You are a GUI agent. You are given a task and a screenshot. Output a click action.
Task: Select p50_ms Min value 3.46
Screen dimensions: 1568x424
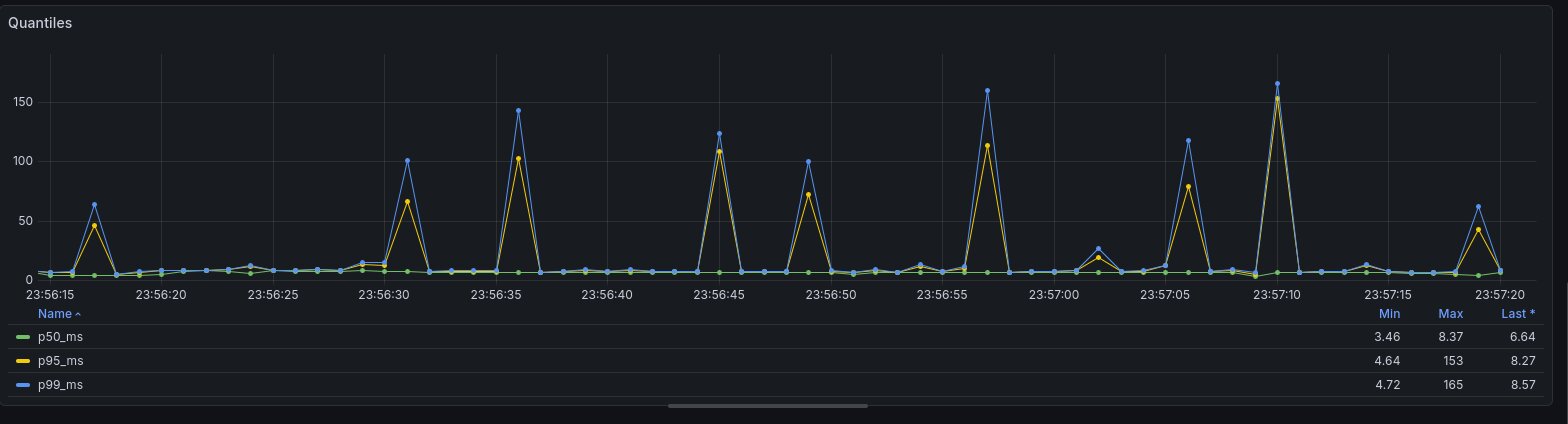click(1388, 337)
